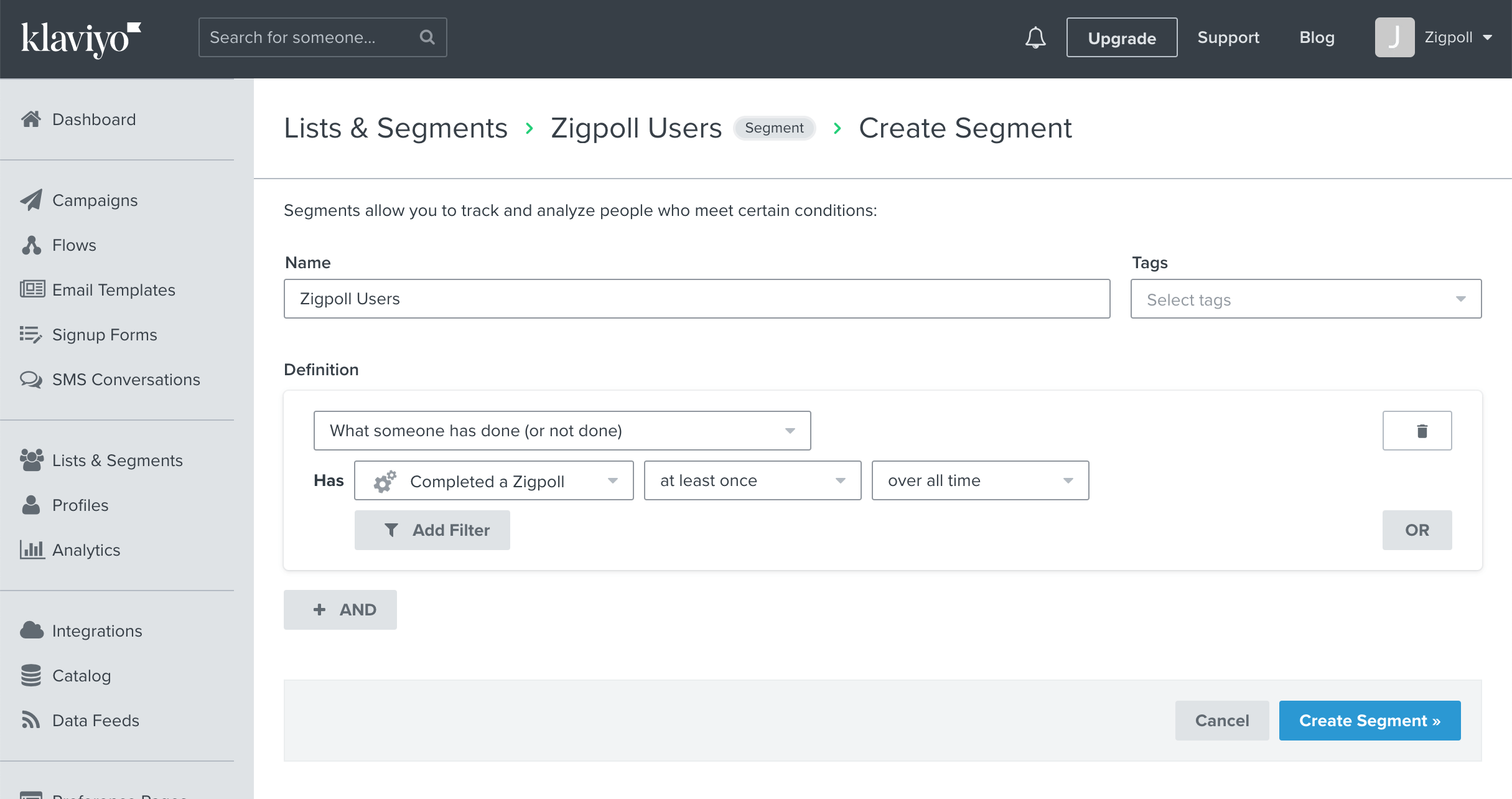Focus the Search for someone field
The width and height of the screenshot is (1512, 799).
click(322, 37)
